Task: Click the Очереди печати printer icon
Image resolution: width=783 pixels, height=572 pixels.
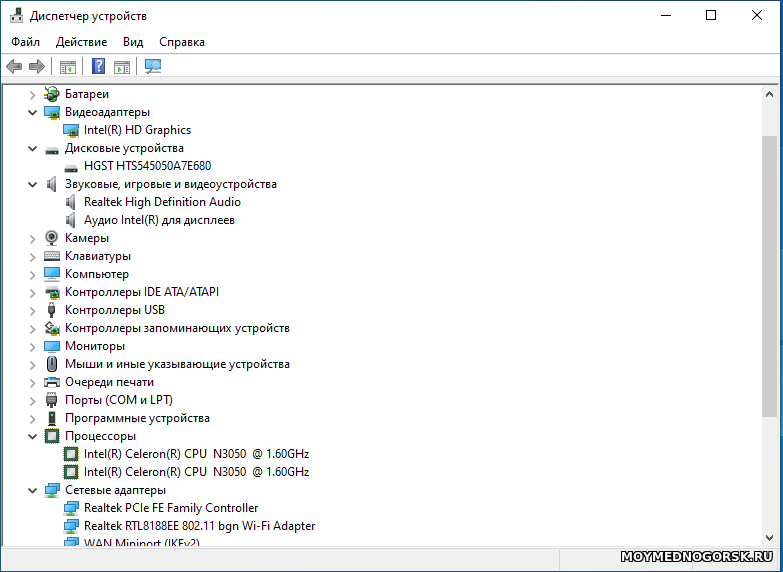Action: pyautogui.click(x=52, y=382)
